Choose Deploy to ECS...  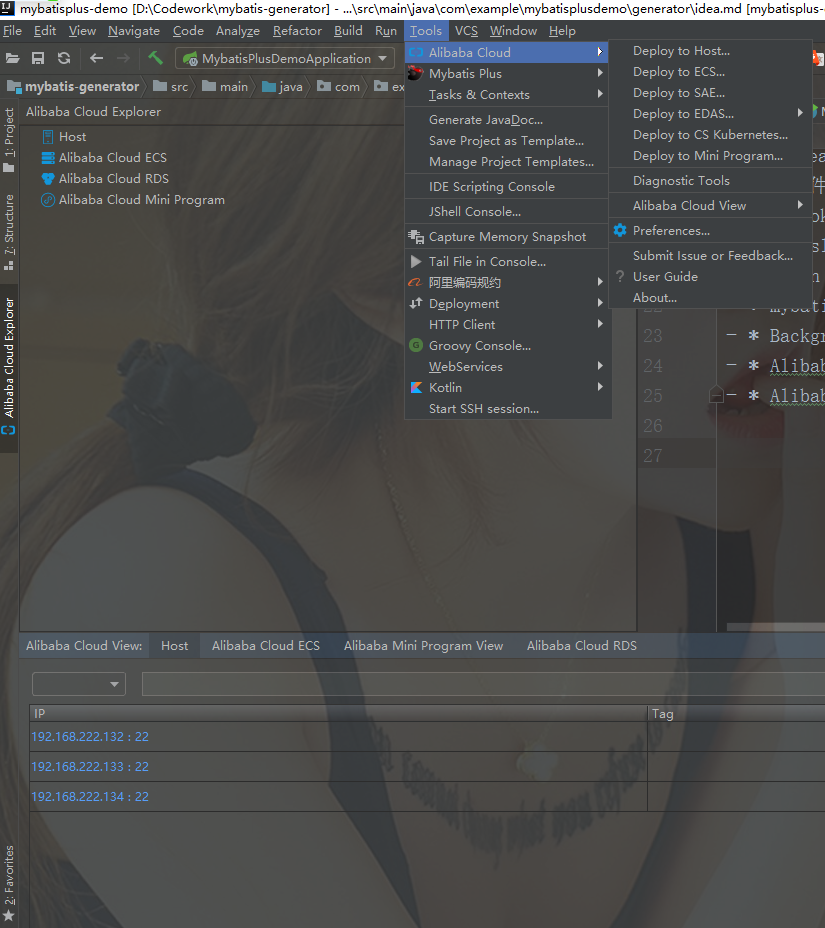point(710,72)
